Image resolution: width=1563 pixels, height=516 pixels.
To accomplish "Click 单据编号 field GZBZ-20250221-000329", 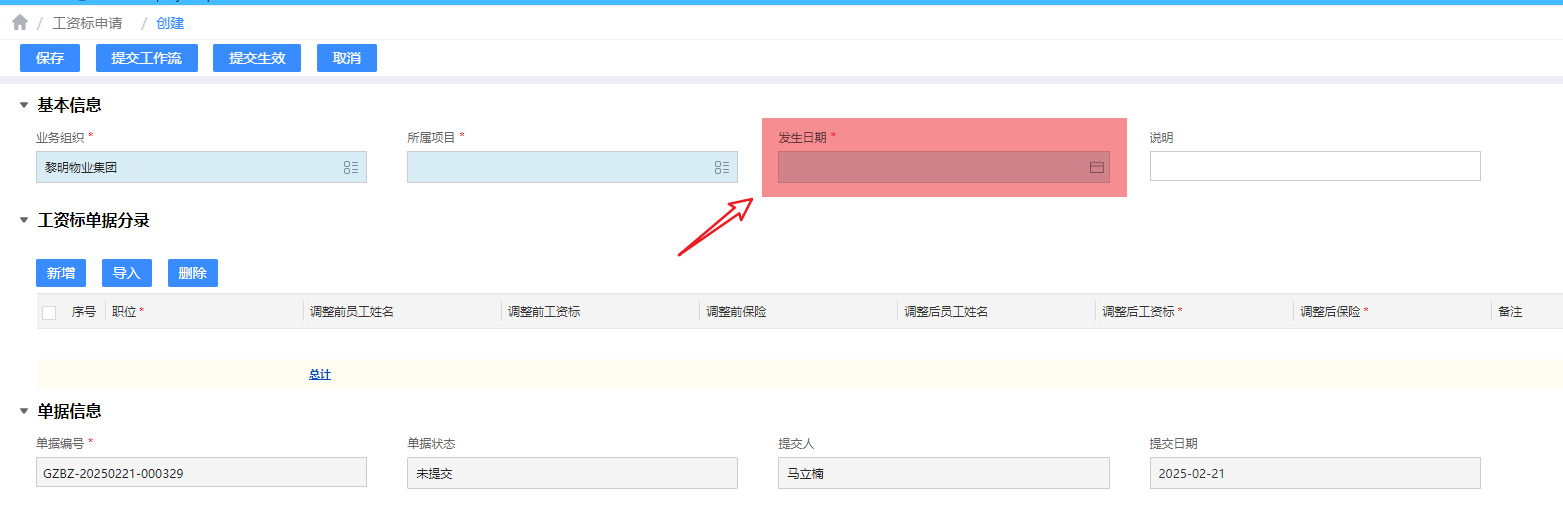I will coord(202,473).
